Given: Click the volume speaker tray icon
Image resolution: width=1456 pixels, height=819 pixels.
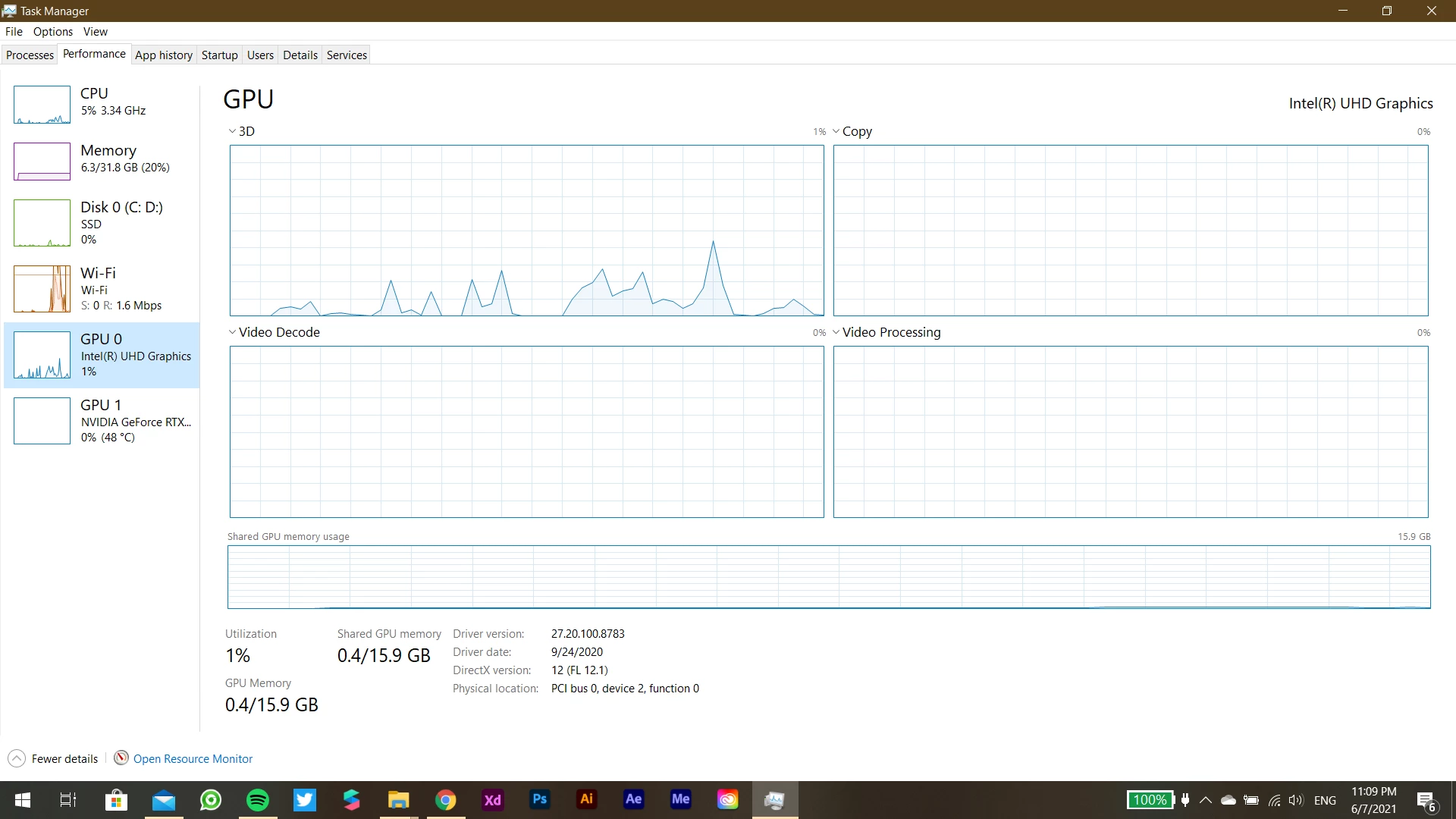Looking at the screenshot, I should click(1295, 800).
